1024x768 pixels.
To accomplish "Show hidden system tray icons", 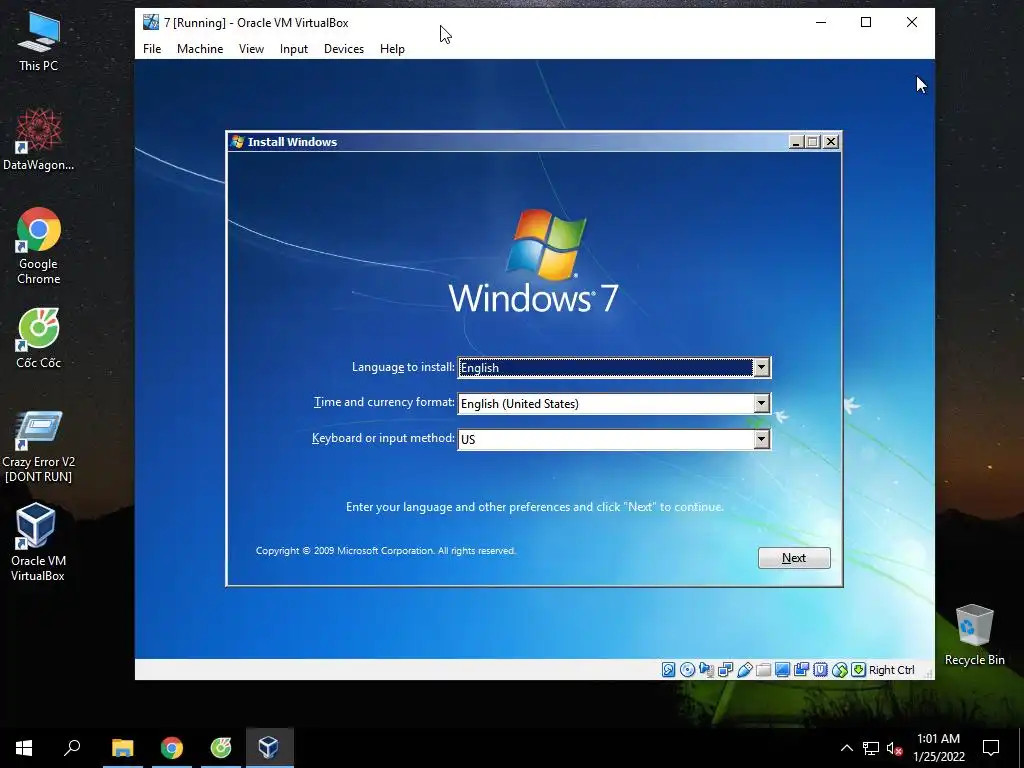I will (846, 748).
